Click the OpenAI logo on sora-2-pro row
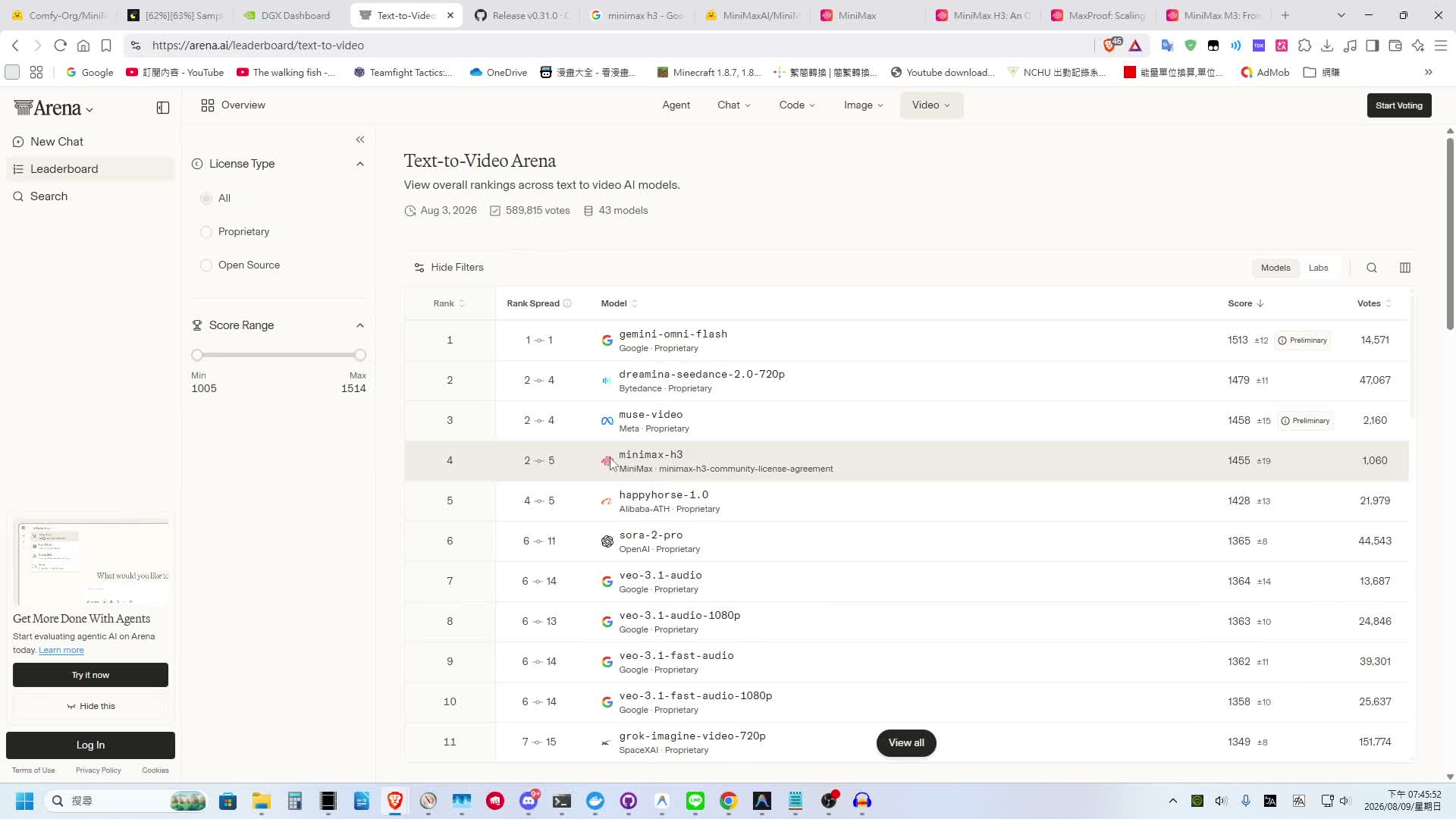The image size is (1456, 819). point(607,541)
